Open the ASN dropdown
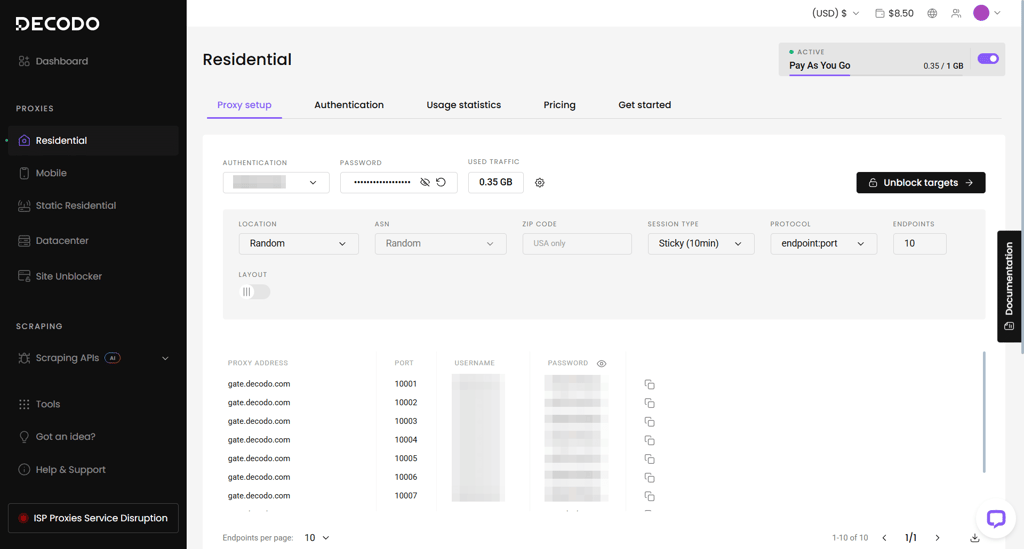The width and height of the screenshot is (1024, 549). 440,243
